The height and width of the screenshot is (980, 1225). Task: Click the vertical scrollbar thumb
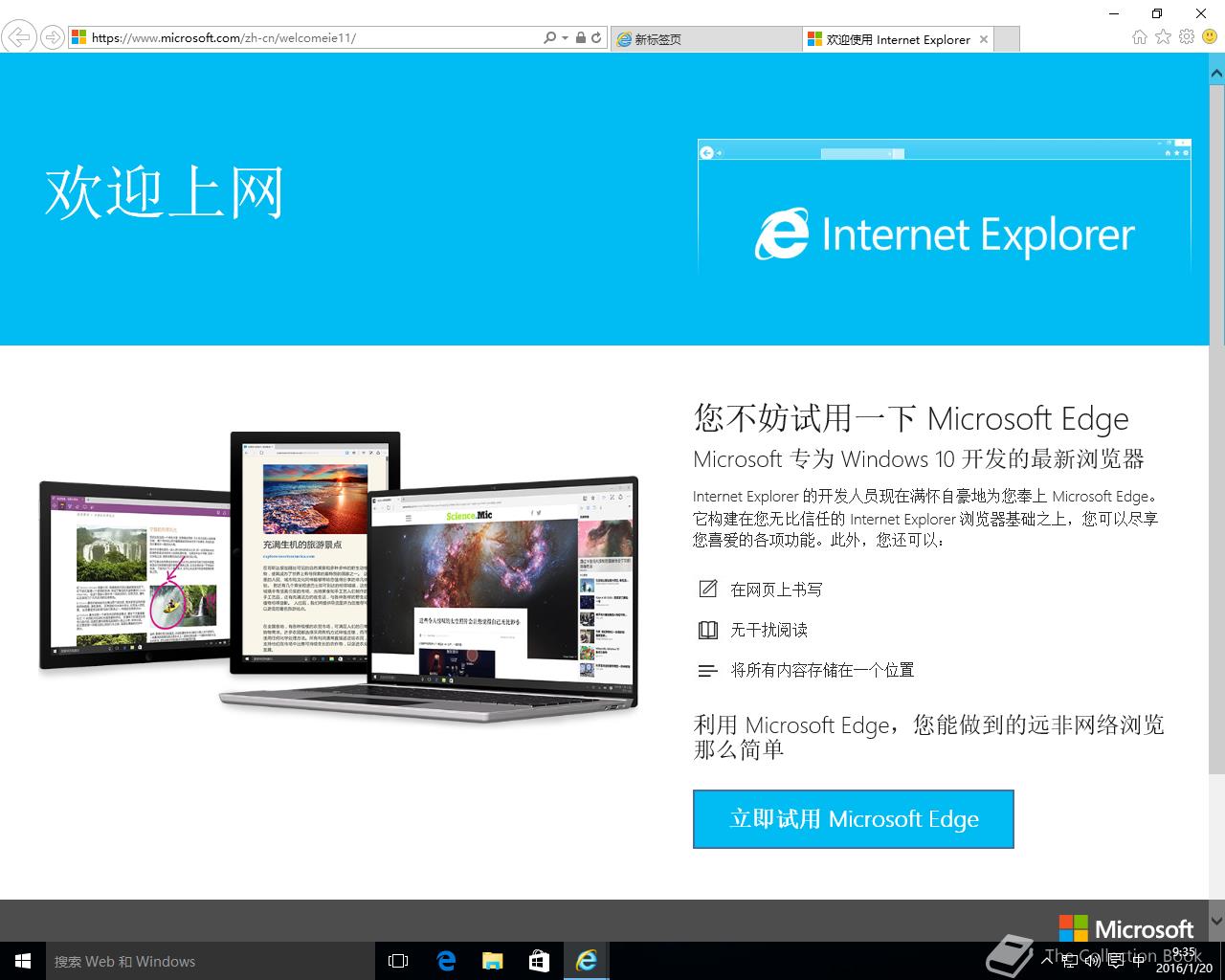coord(1216,428)
